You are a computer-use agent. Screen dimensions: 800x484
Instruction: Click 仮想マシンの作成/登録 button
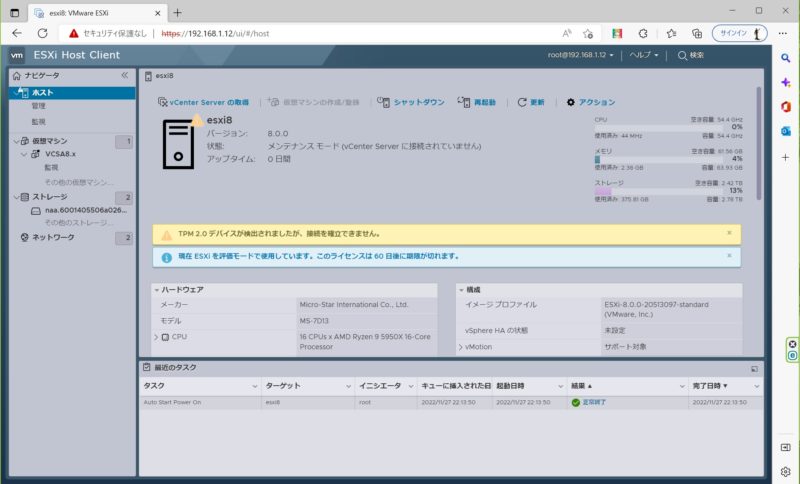(x=314, y=102)
